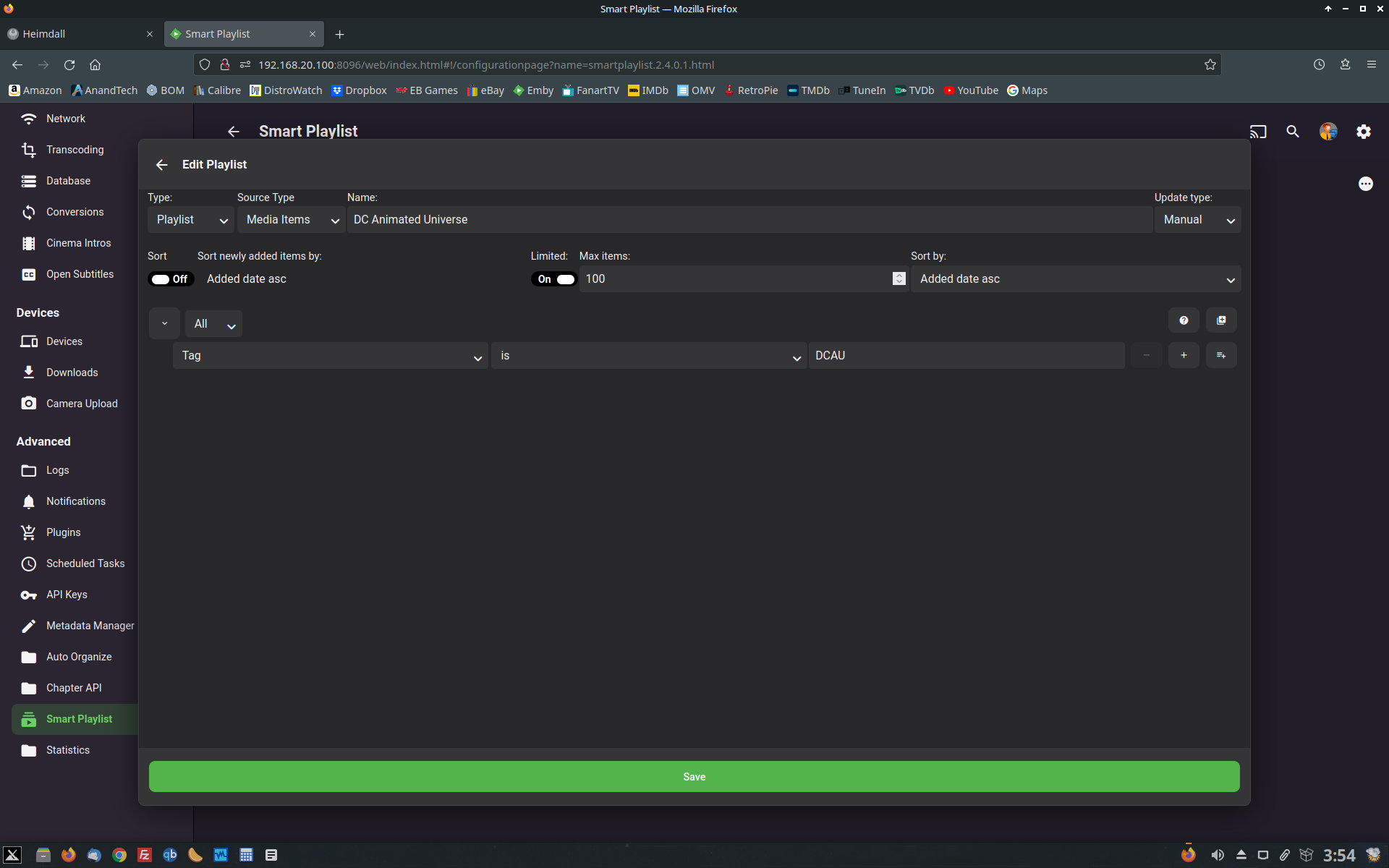The width and height of the screenshot is (1389, 868).
Task: Open the Amazon bookmark
Action: pos(35,90)
